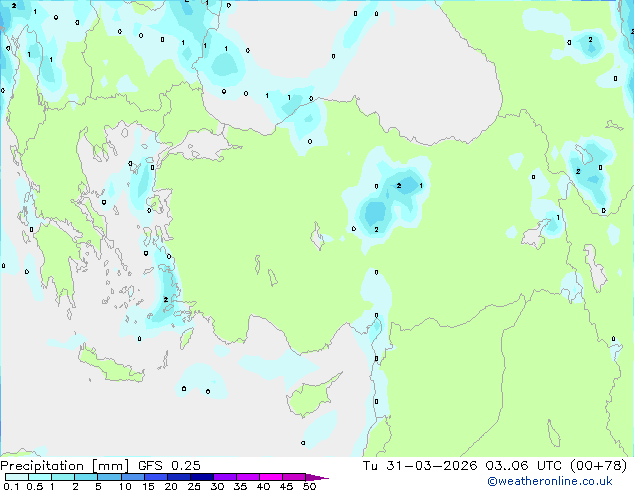
Task: Click the 'GFS 0.25' model label
Action: (169, 465)
